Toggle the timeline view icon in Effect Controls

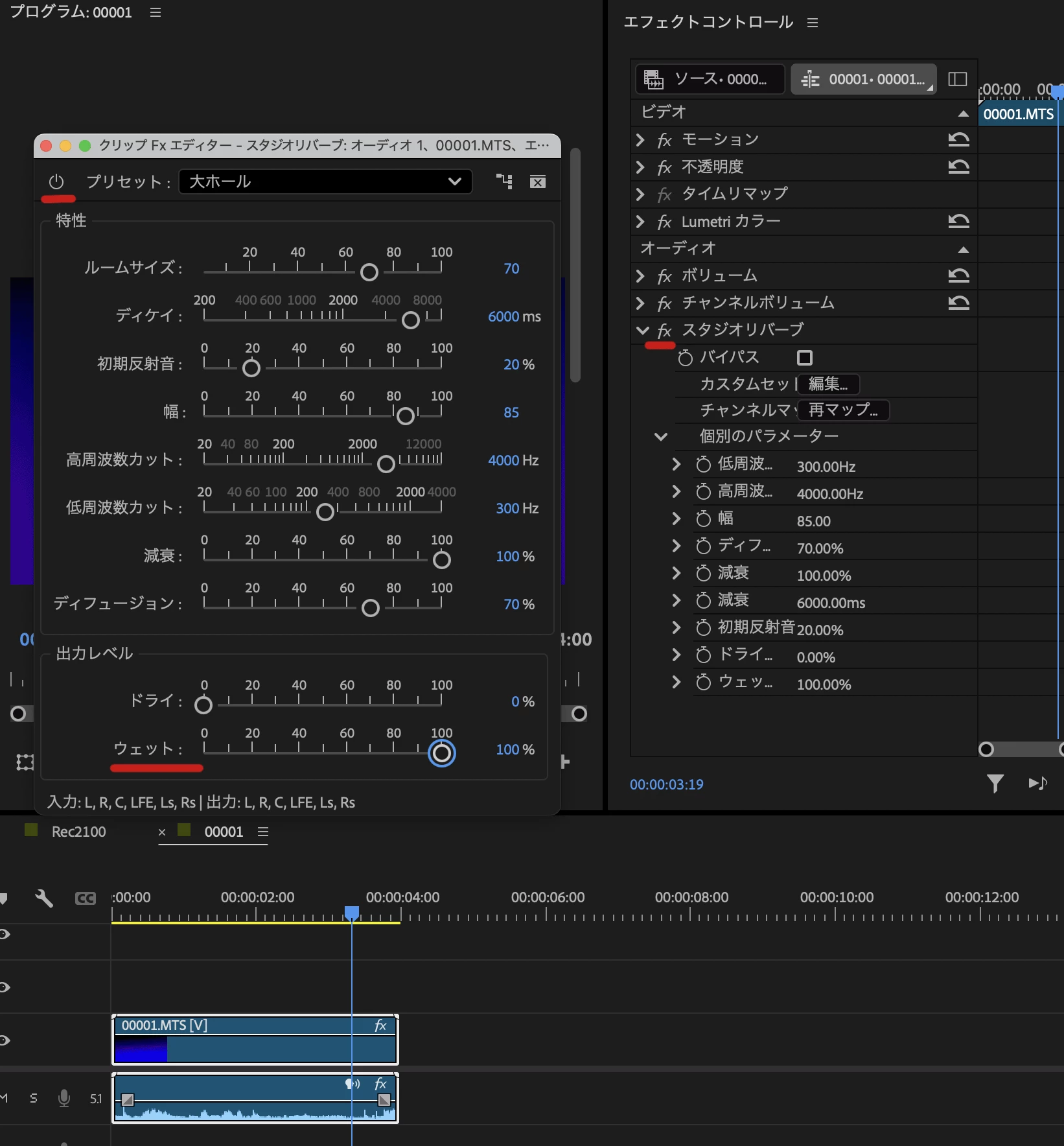tap(958, 79)
